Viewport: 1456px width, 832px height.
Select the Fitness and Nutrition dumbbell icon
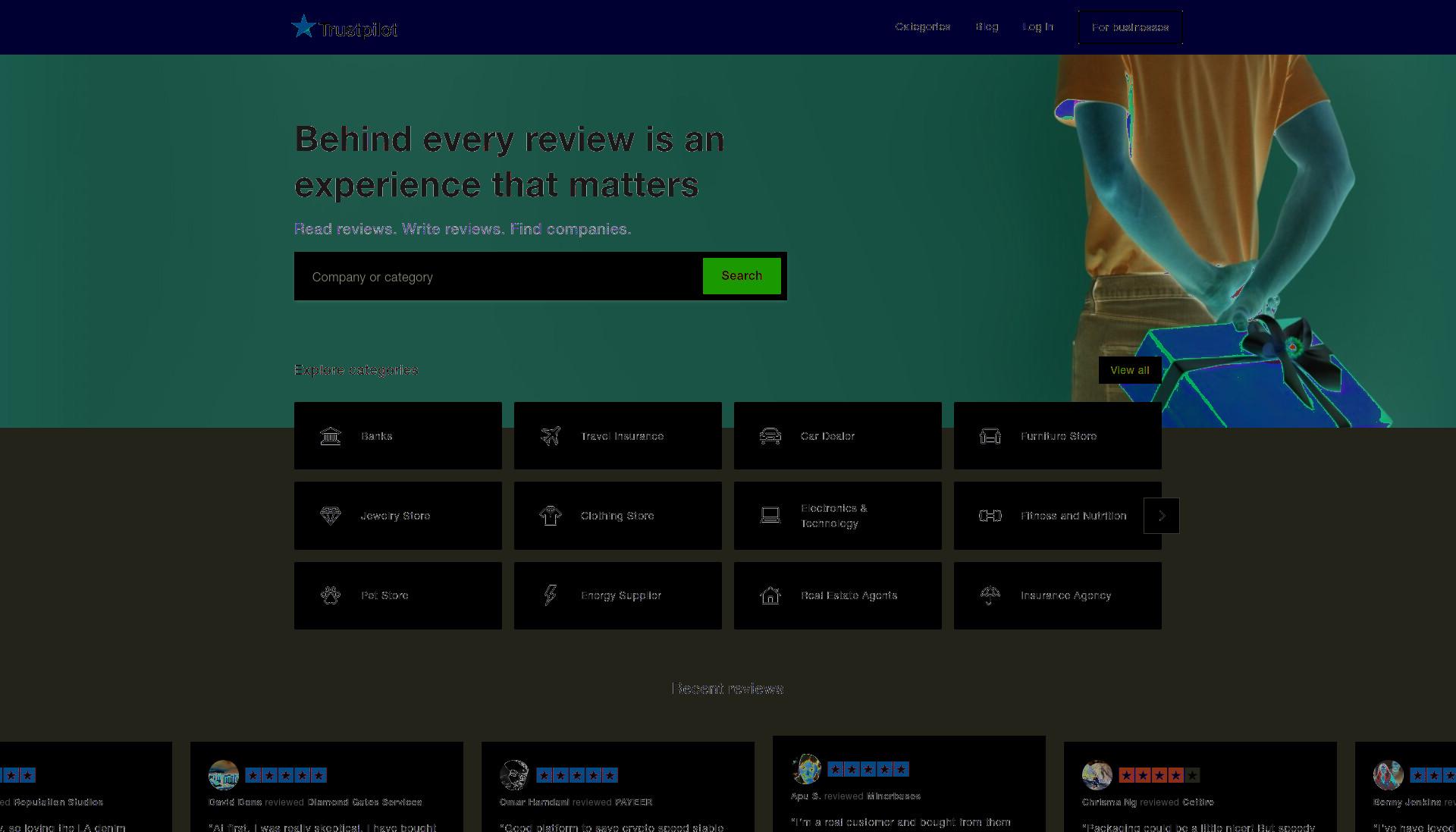tap(990, 516)
